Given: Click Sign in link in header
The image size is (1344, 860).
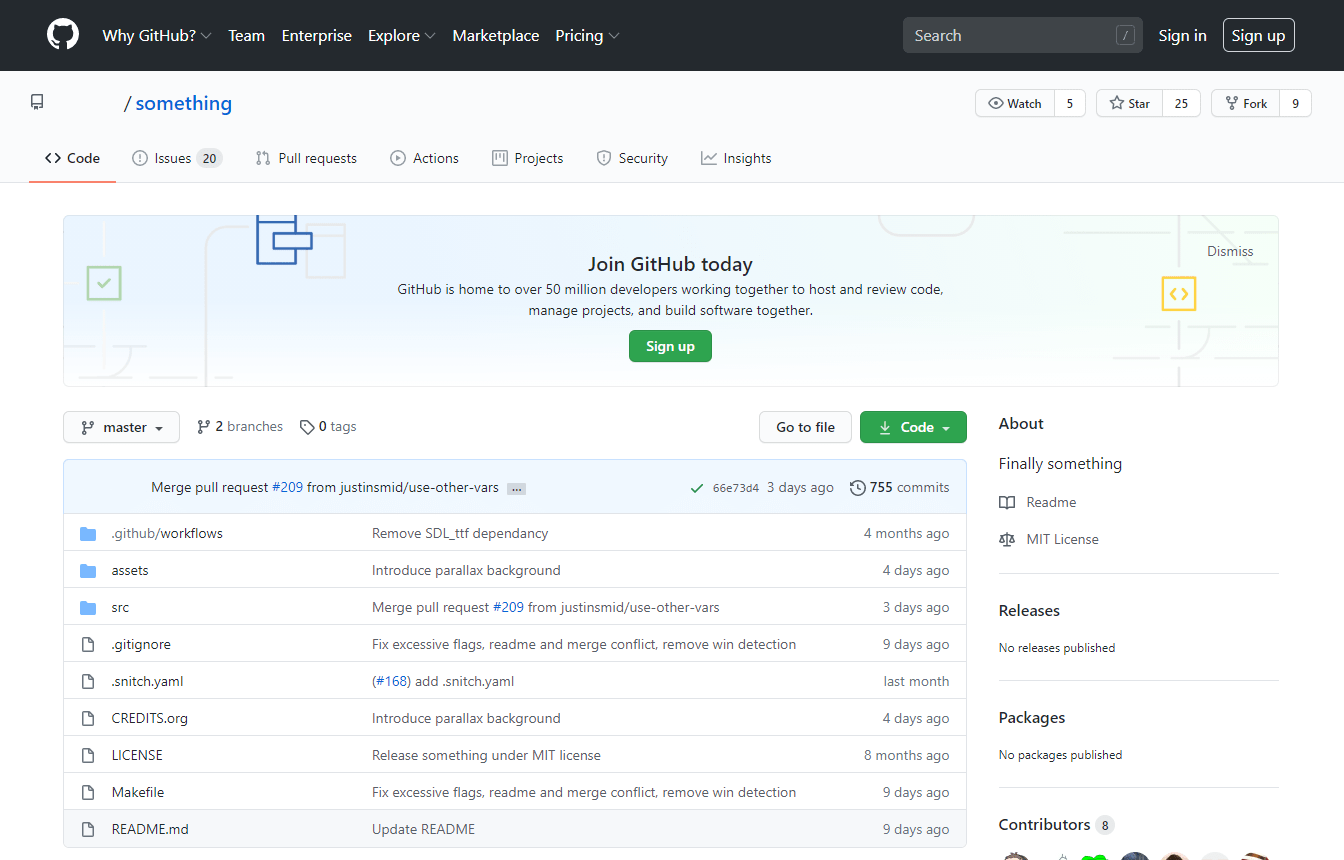Looking at the screenshot, I should (x=1182, y=35).
